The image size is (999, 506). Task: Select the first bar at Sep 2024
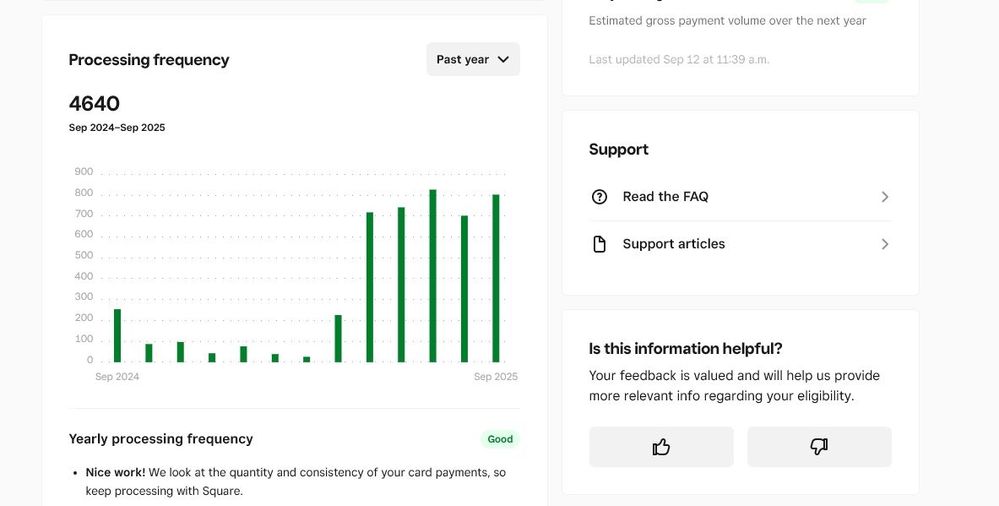point(117,336)
